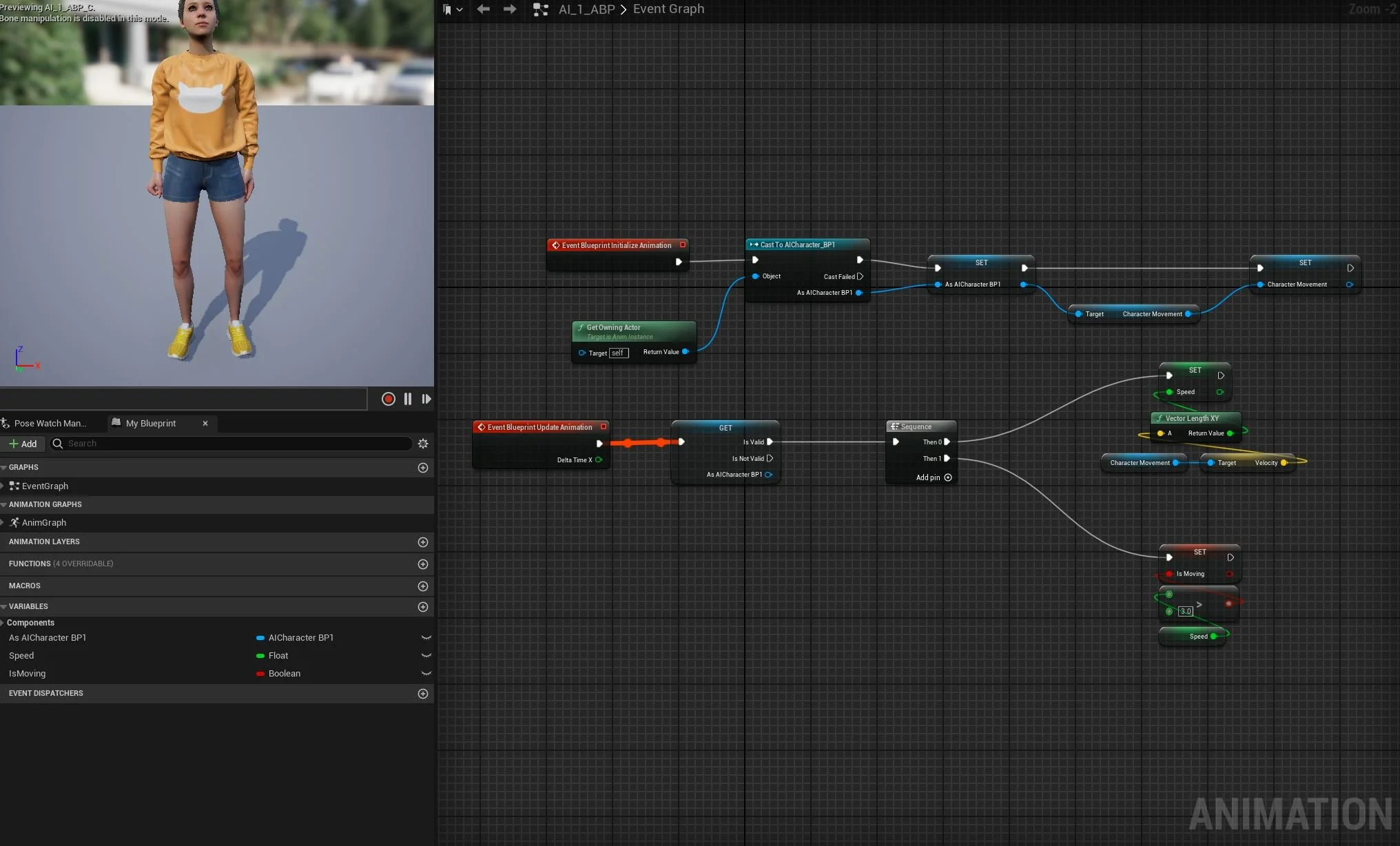1400x846 pixels.
Task: Add a new function with the plus icon
Action: click(423, 564)
